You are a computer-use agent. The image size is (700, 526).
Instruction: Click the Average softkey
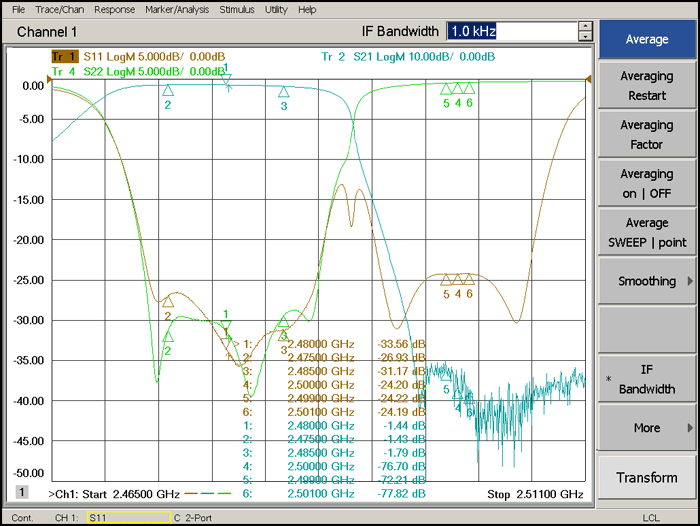647,39
